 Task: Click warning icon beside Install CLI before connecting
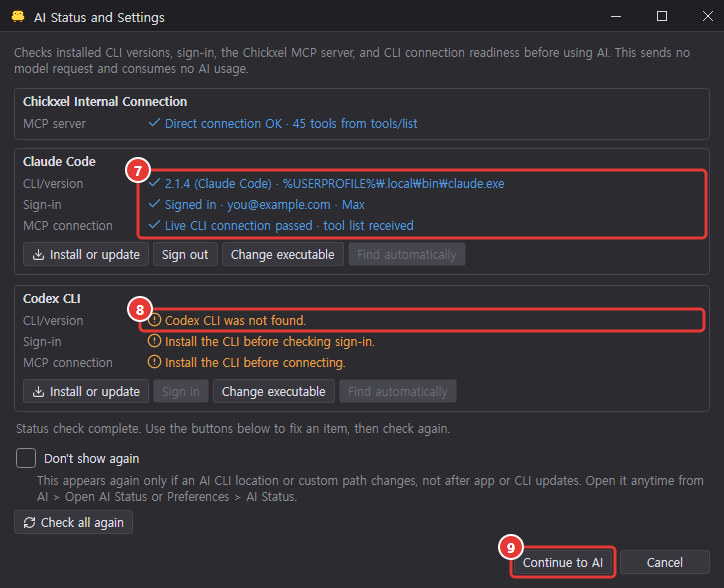[x=154, y=362]
